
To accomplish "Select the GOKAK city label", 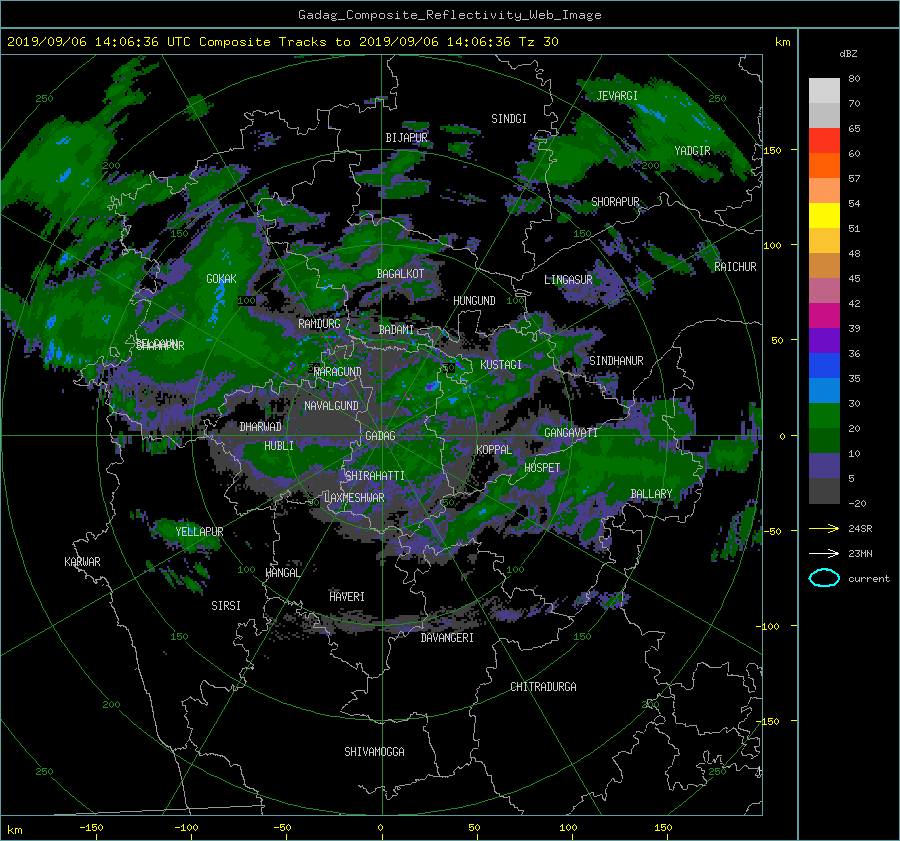I will [222, 279].
